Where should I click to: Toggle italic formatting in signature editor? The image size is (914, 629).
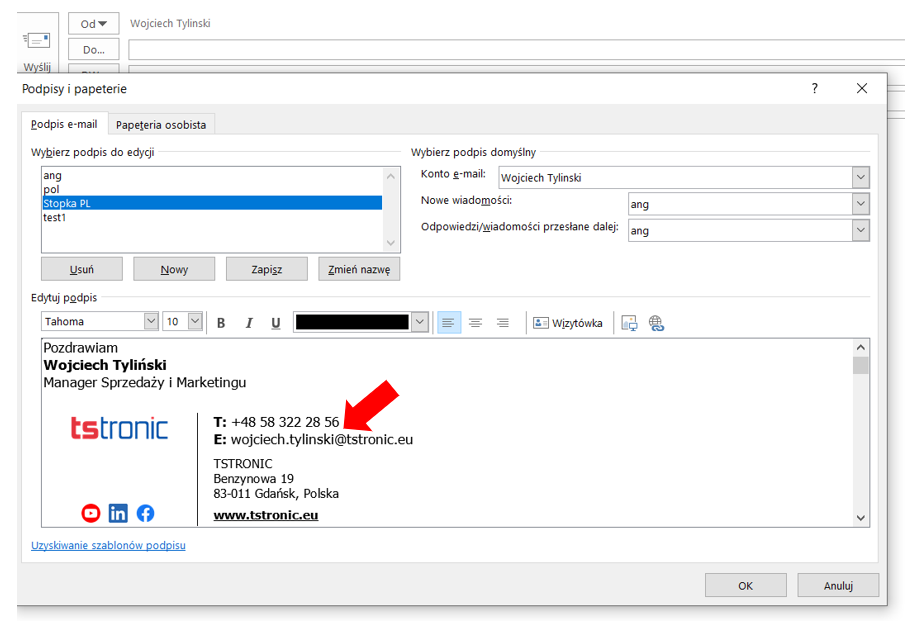(x=249, y=323)
